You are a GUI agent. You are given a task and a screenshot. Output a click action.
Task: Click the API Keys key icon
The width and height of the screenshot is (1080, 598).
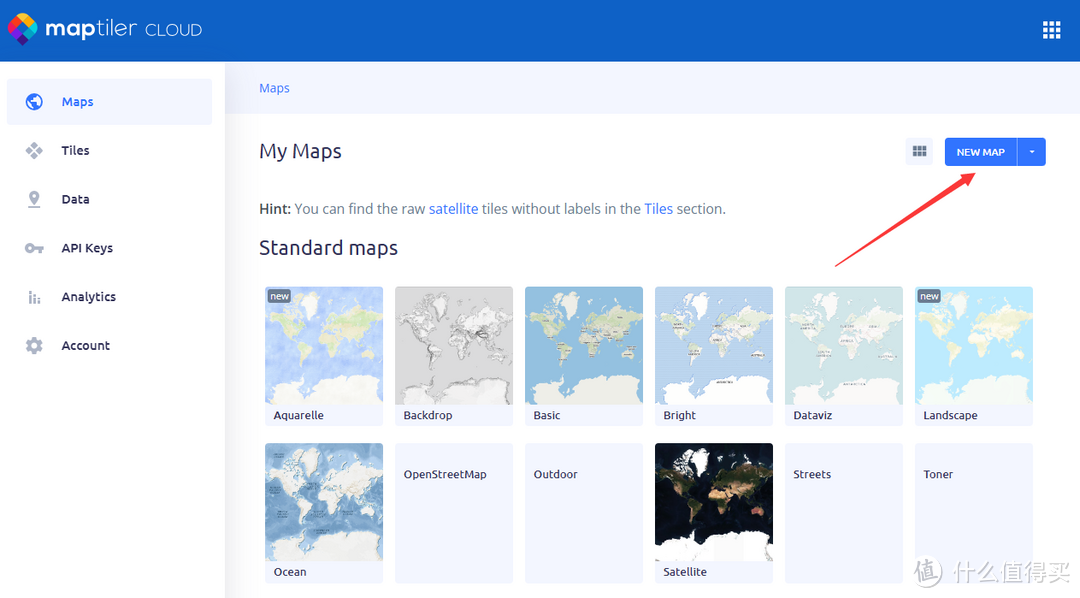pos(34,248)
